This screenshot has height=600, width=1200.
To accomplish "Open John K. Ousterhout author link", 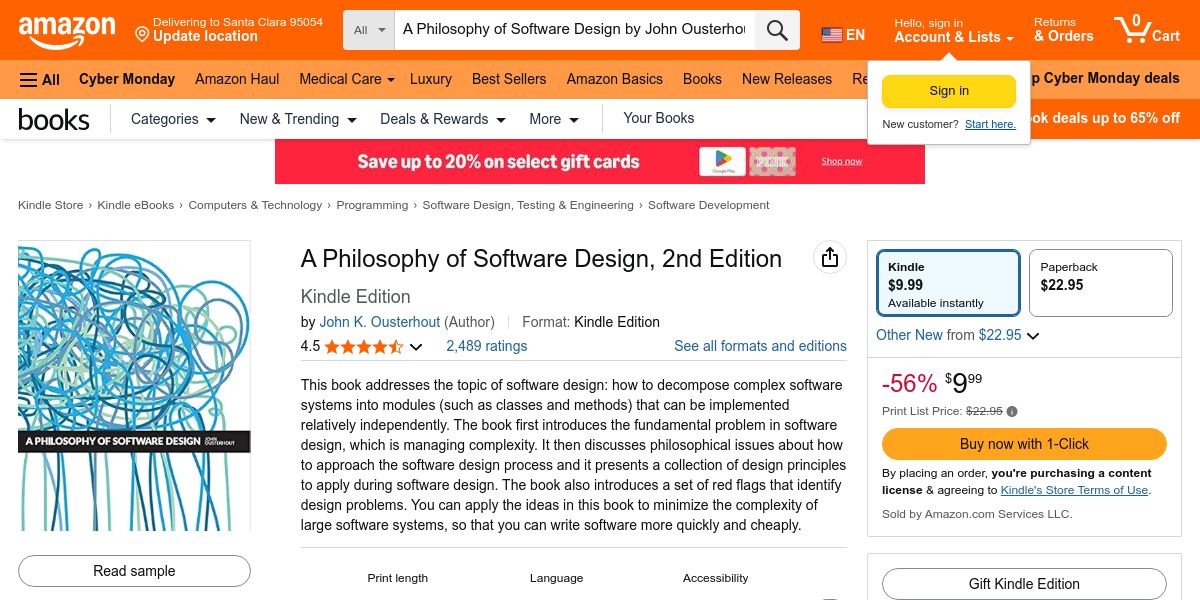I will (x=380, y=322).
